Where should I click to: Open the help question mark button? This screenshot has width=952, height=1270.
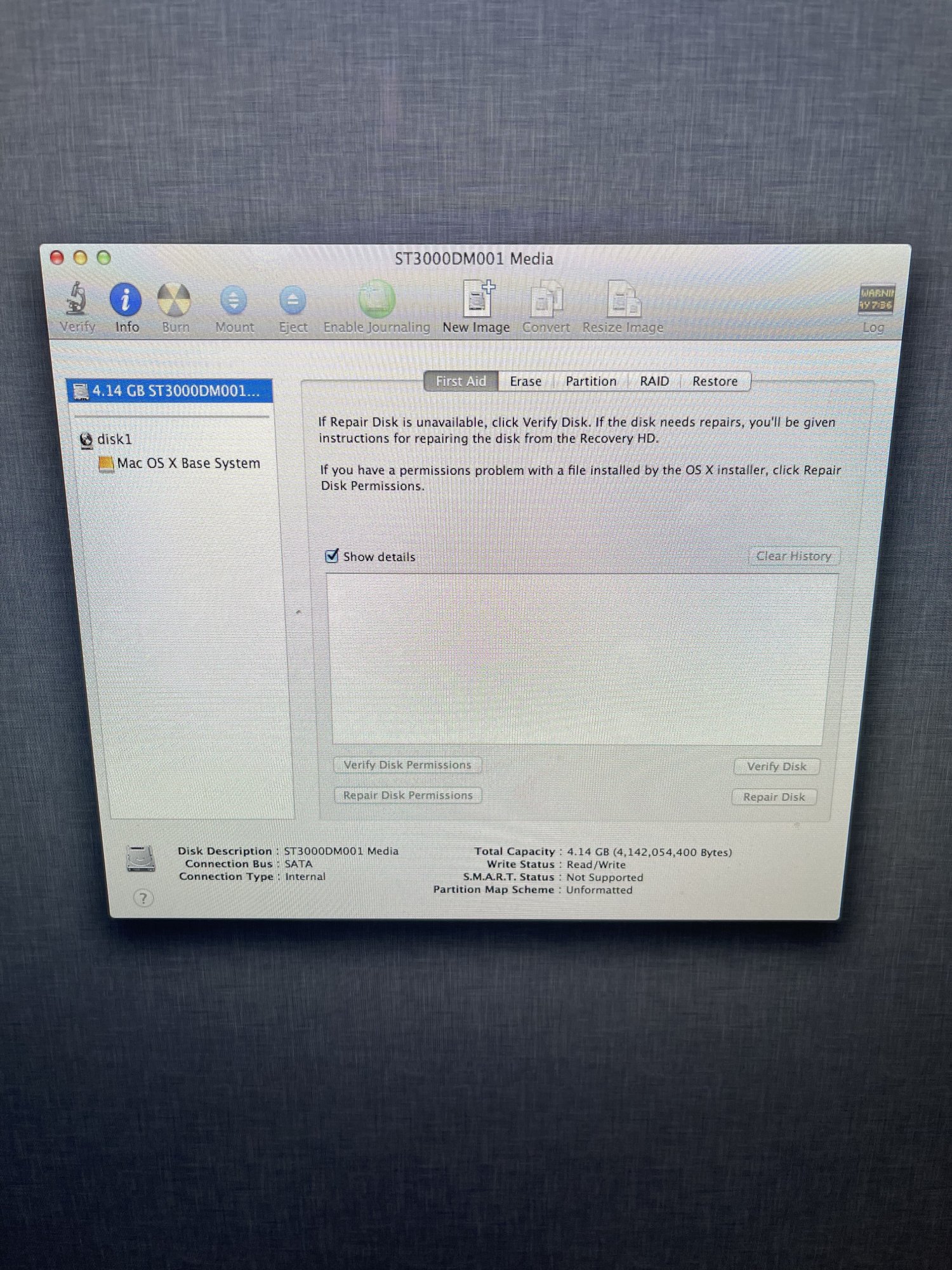tap(144, 899)
